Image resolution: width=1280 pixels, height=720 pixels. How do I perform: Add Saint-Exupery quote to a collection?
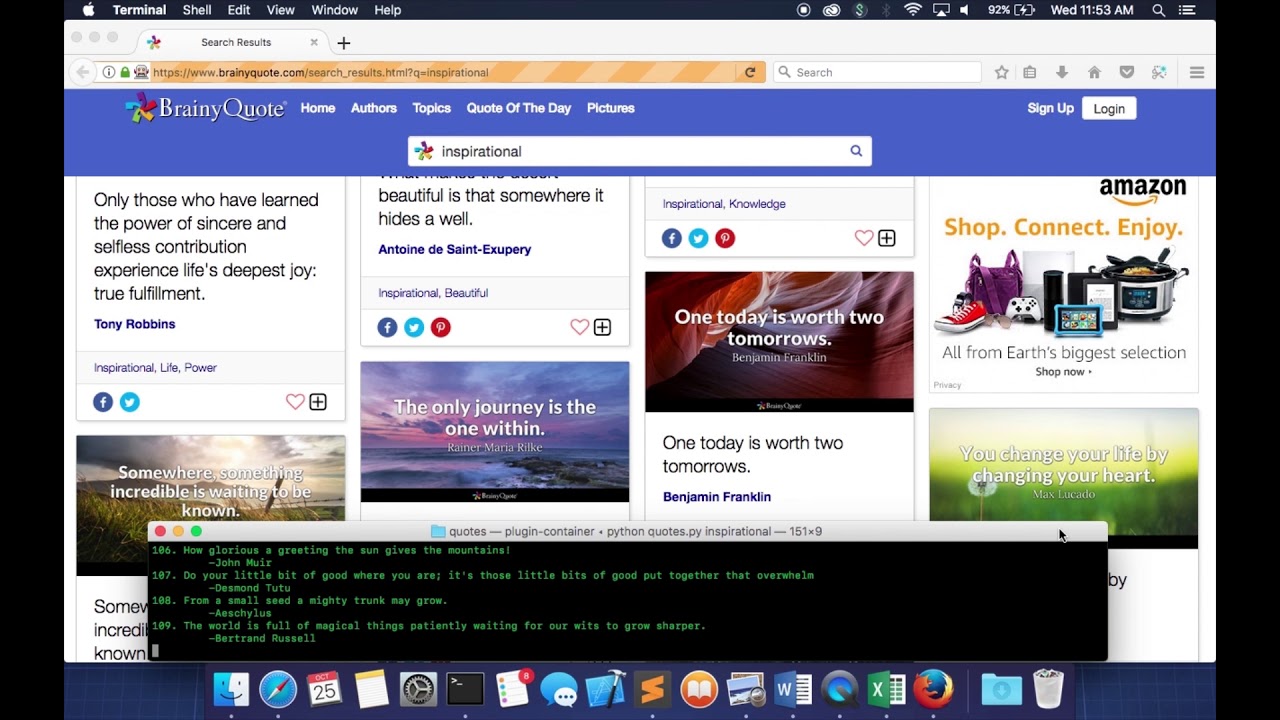coord(602,327)
